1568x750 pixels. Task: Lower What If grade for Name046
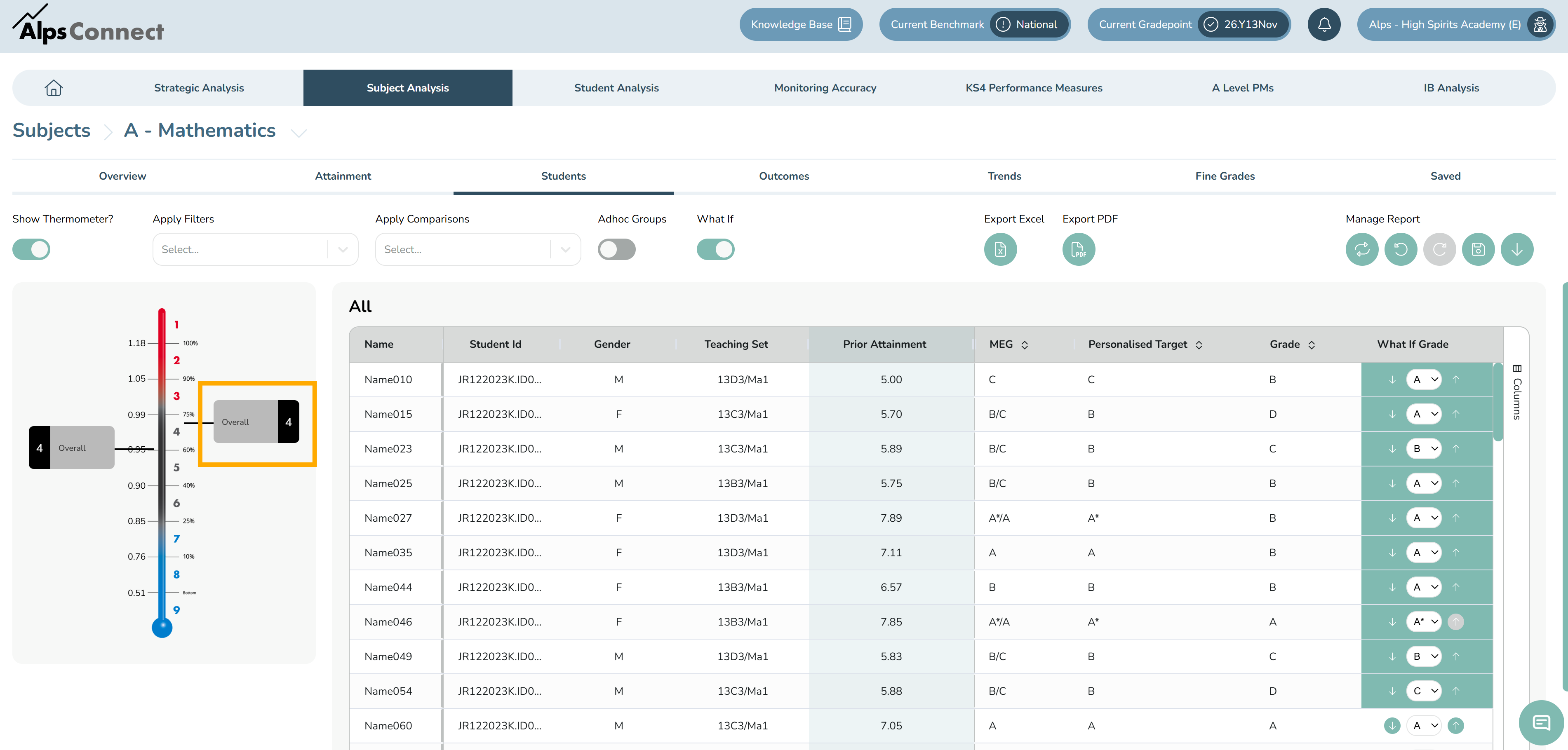(x=1392, y=622)
